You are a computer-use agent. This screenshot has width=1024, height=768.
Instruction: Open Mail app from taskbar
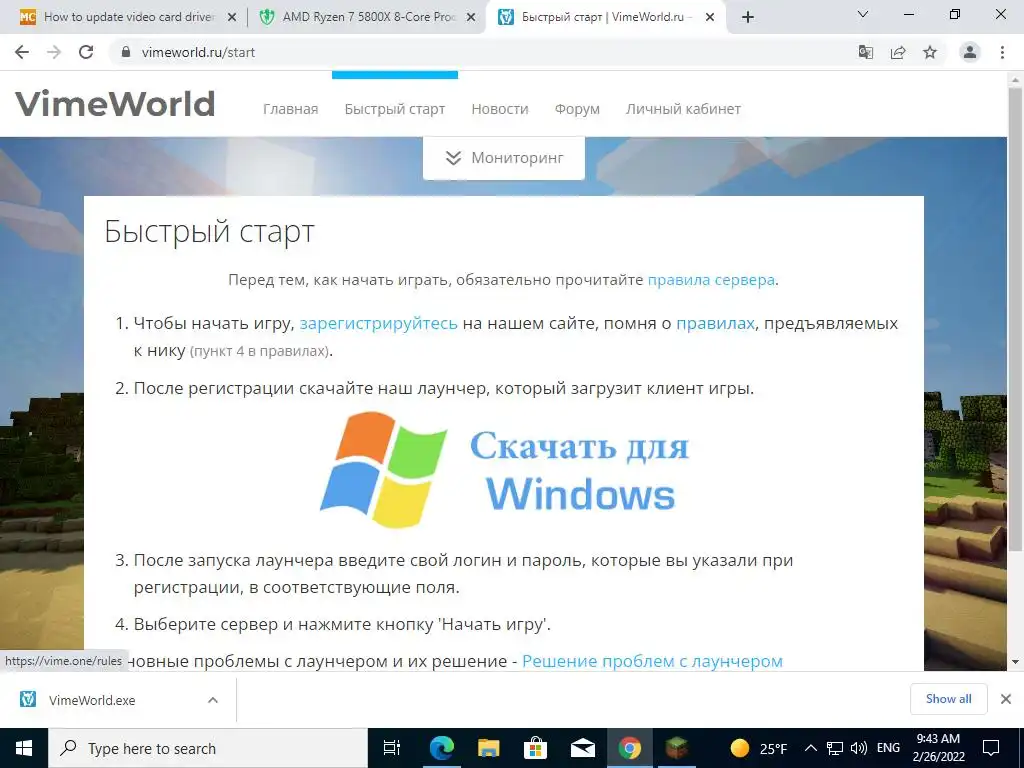coord(583,748)
